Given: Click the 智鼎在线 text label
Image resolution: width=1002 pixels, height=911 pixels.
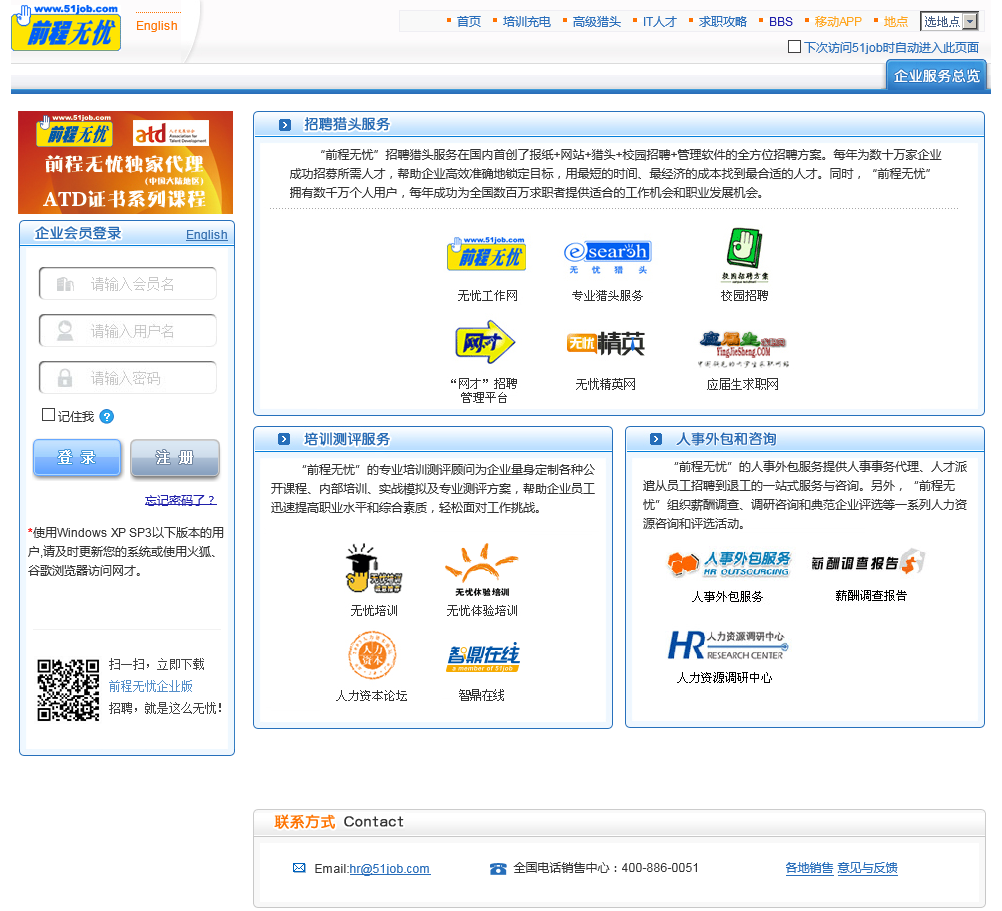Looking at the screenshot, I should (x=482, y=696).
